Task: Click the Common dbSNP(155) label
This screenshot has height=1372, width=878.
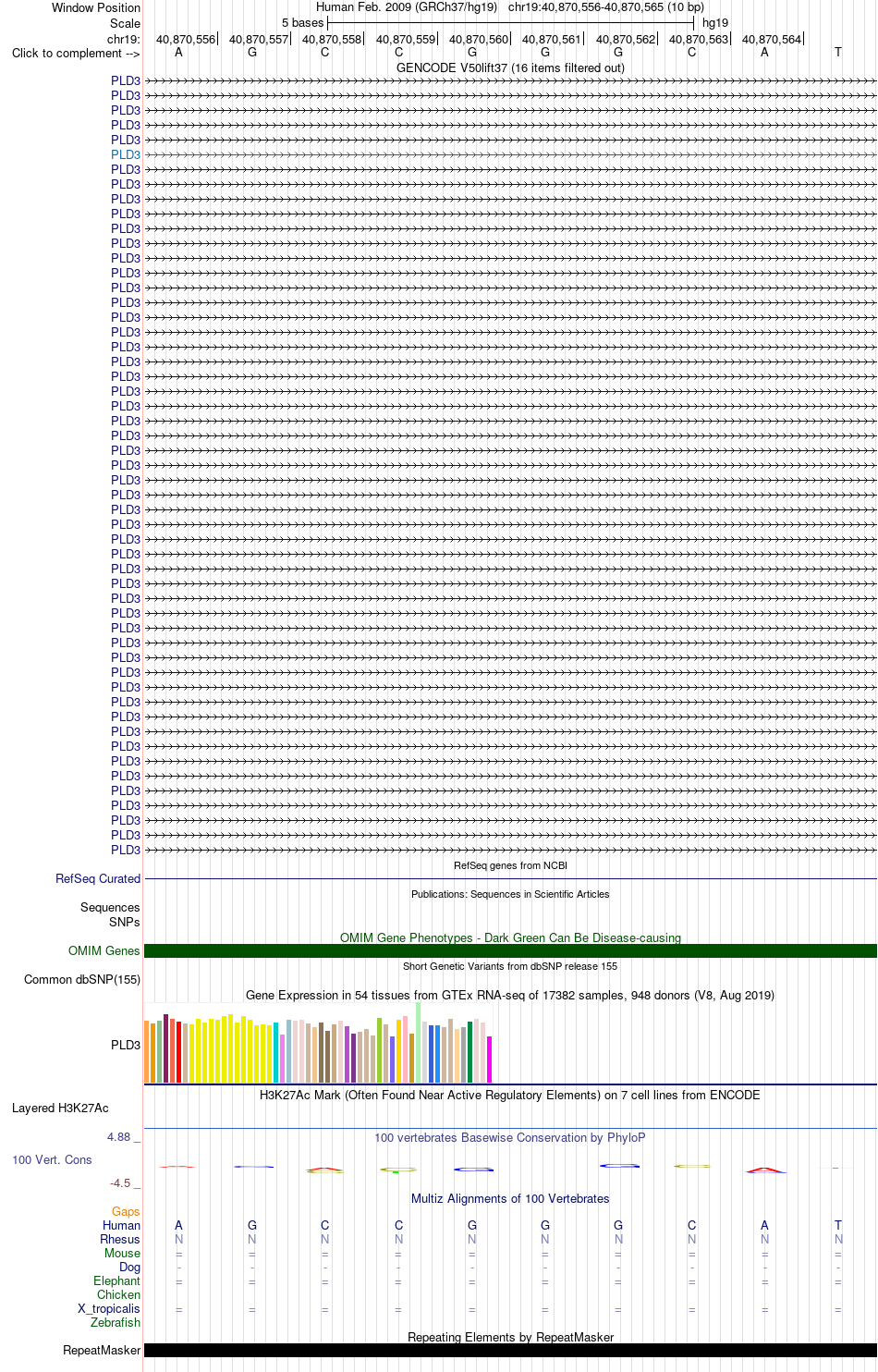Action: pyautogui.click(x=82, y=979)
